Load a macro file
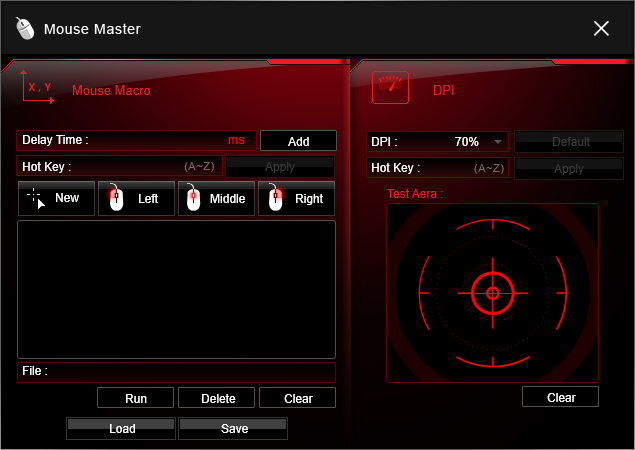635x450 pixels. pos(122,428)
